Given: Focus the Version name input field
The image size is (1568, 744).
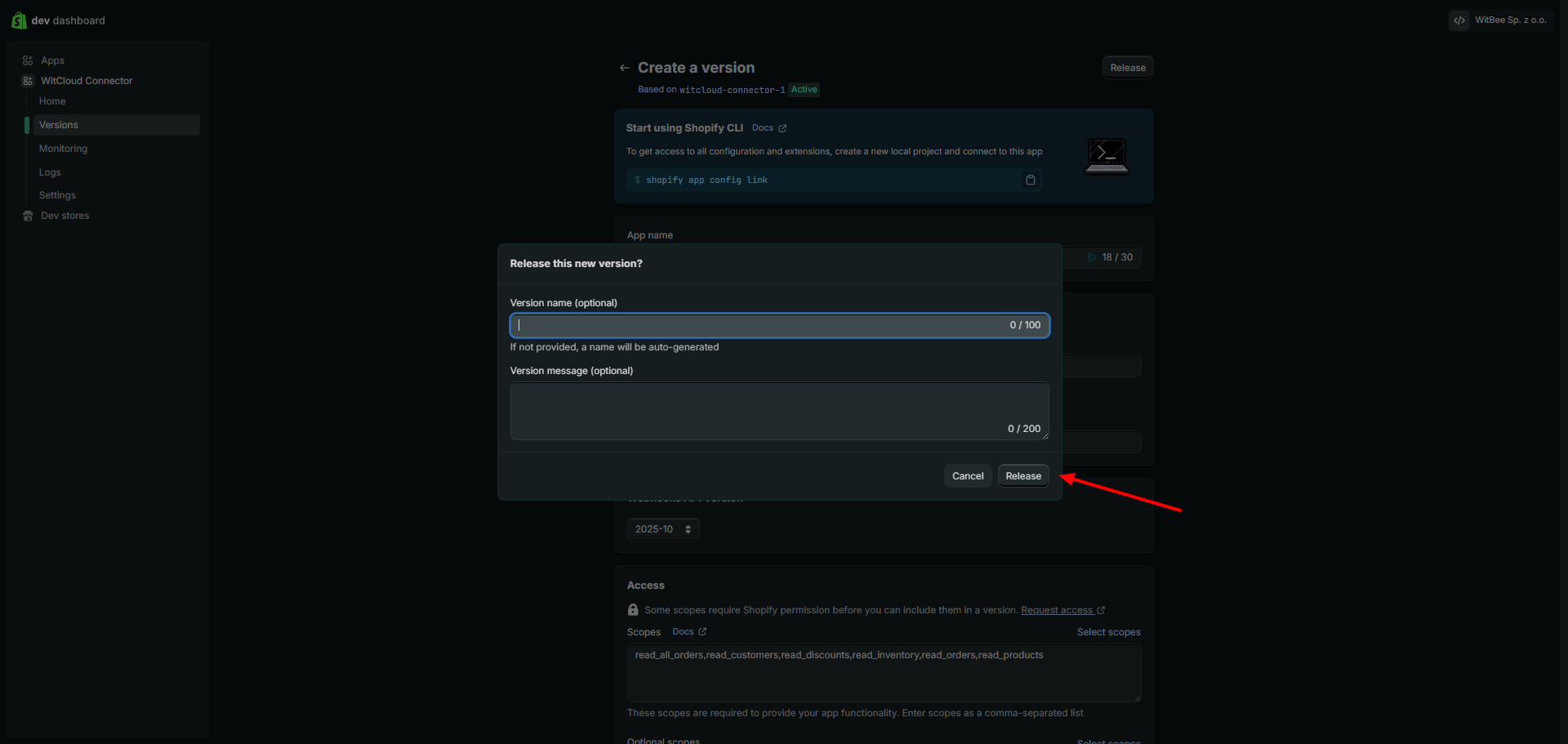Looking at the screenshot, I should tap(779, 325).
